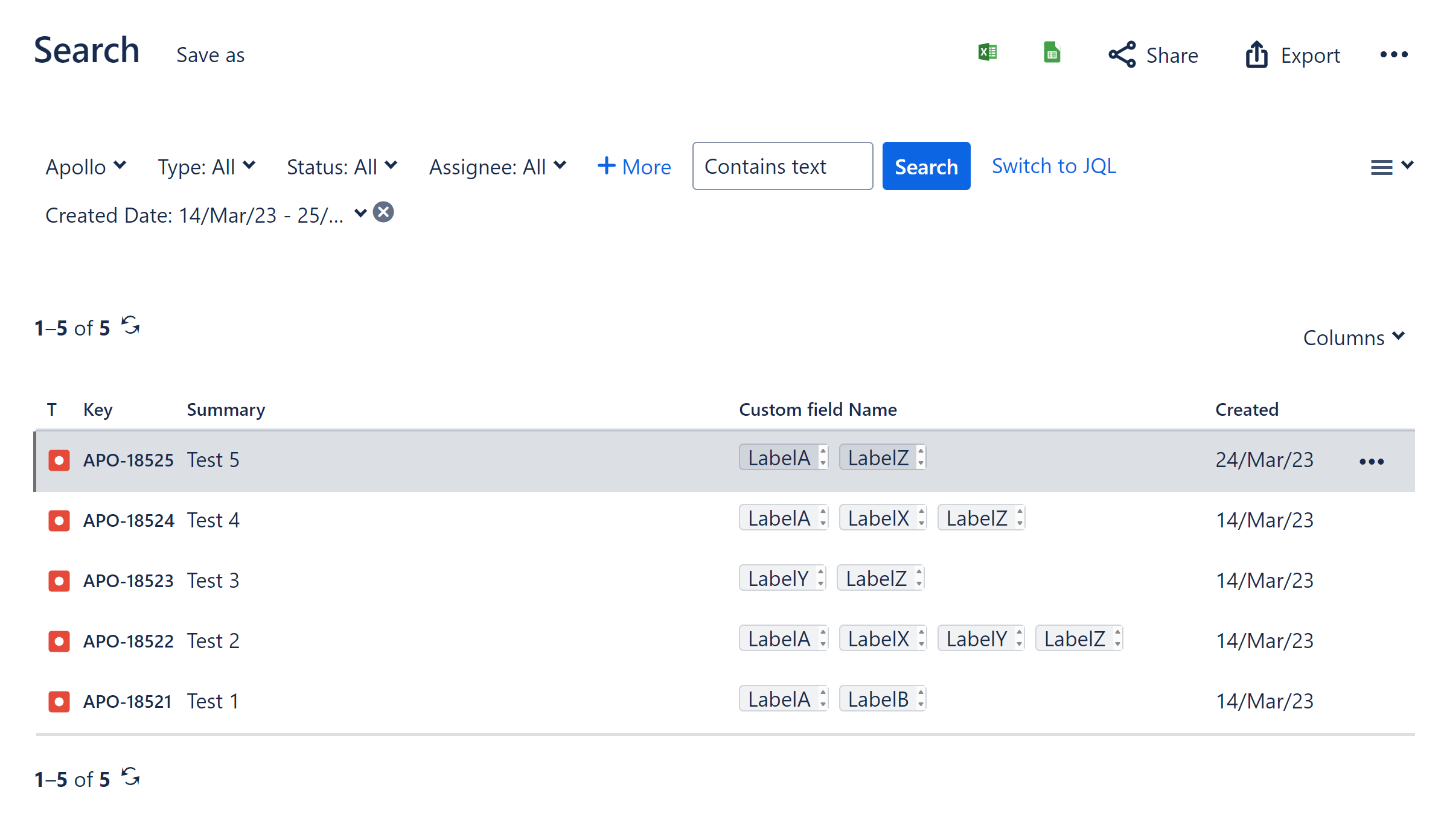Screen dimensions: 1444x840
Task: Open actions menu for APO-18525 row
Action: click(1371, 462)
